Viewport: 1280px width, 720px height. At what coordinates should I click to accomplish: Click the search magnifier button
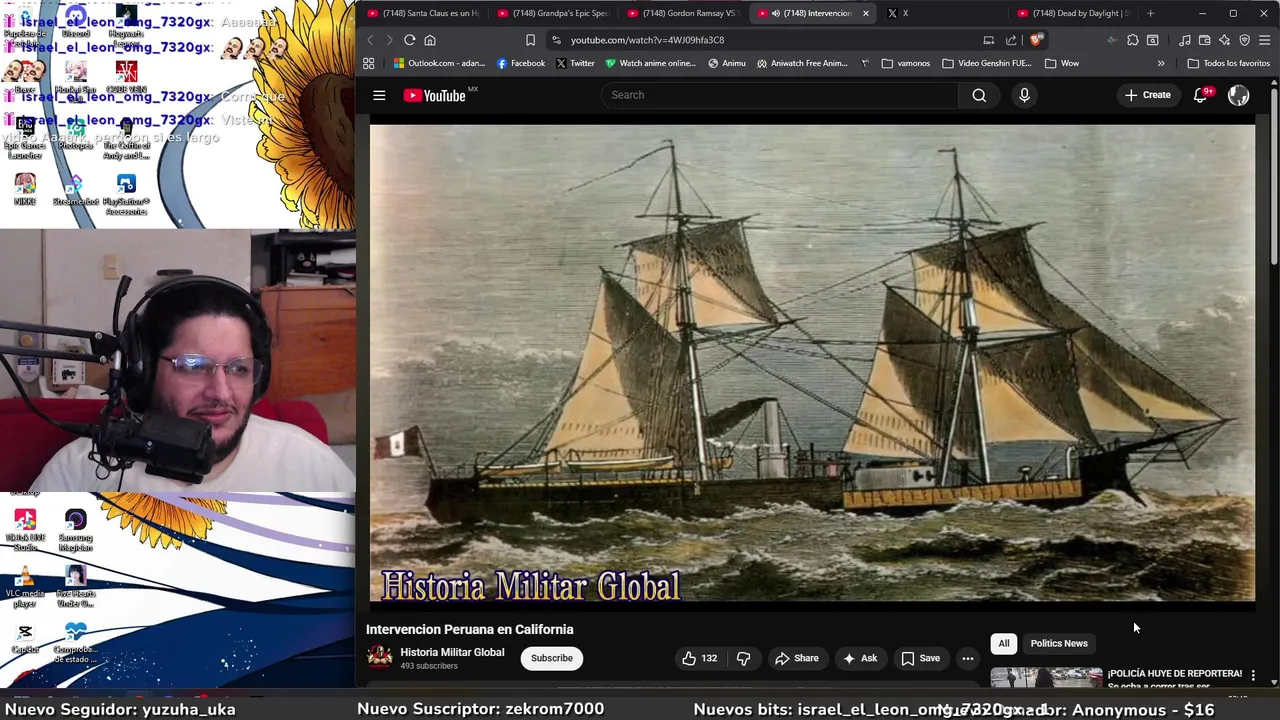[979, 95]
